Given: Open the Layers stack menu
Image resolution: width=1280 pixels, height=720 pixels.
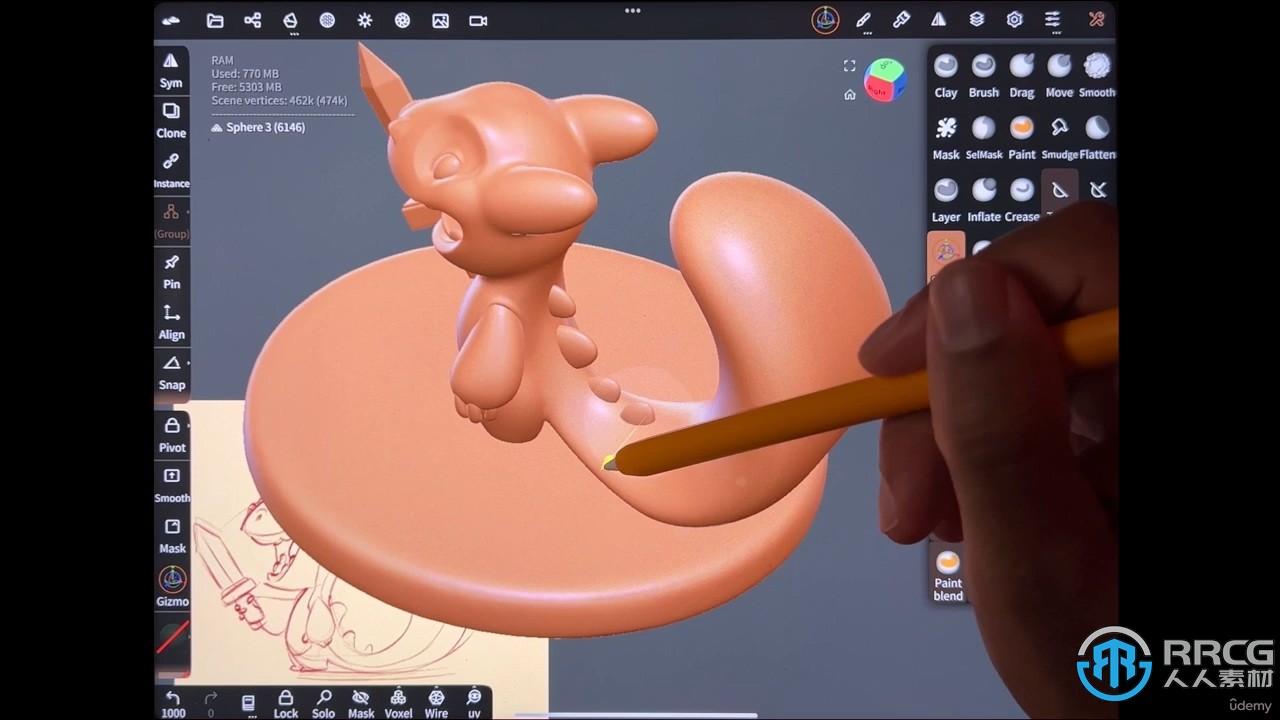Looking at the screenshot, I should pyautogui.click(x=977, y=20).
